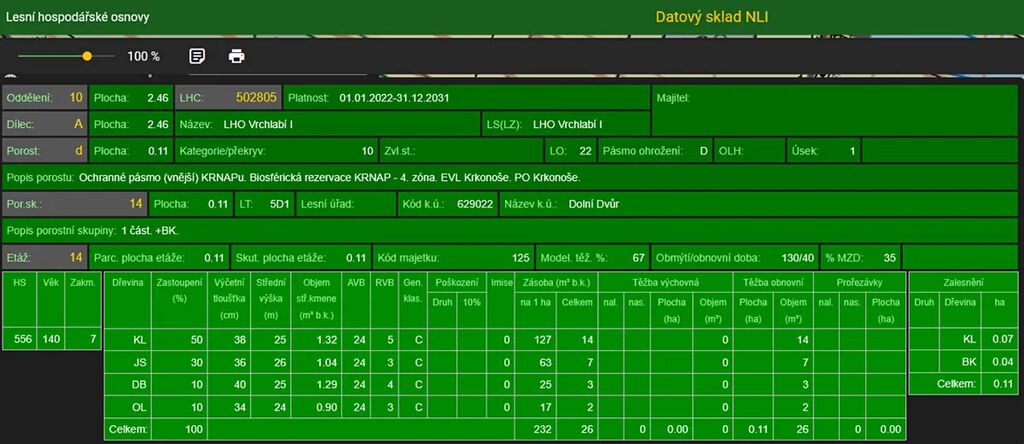Click the Por.sk. value 14
Viewport: 1024px width, 444px height.
(136, 204)
